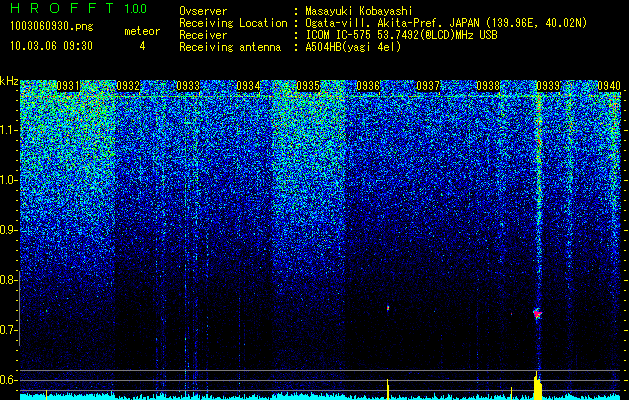Click the tall yellow power spike at 0939
The height and width of the screenshot is (400, 629).
pos(538,386)
